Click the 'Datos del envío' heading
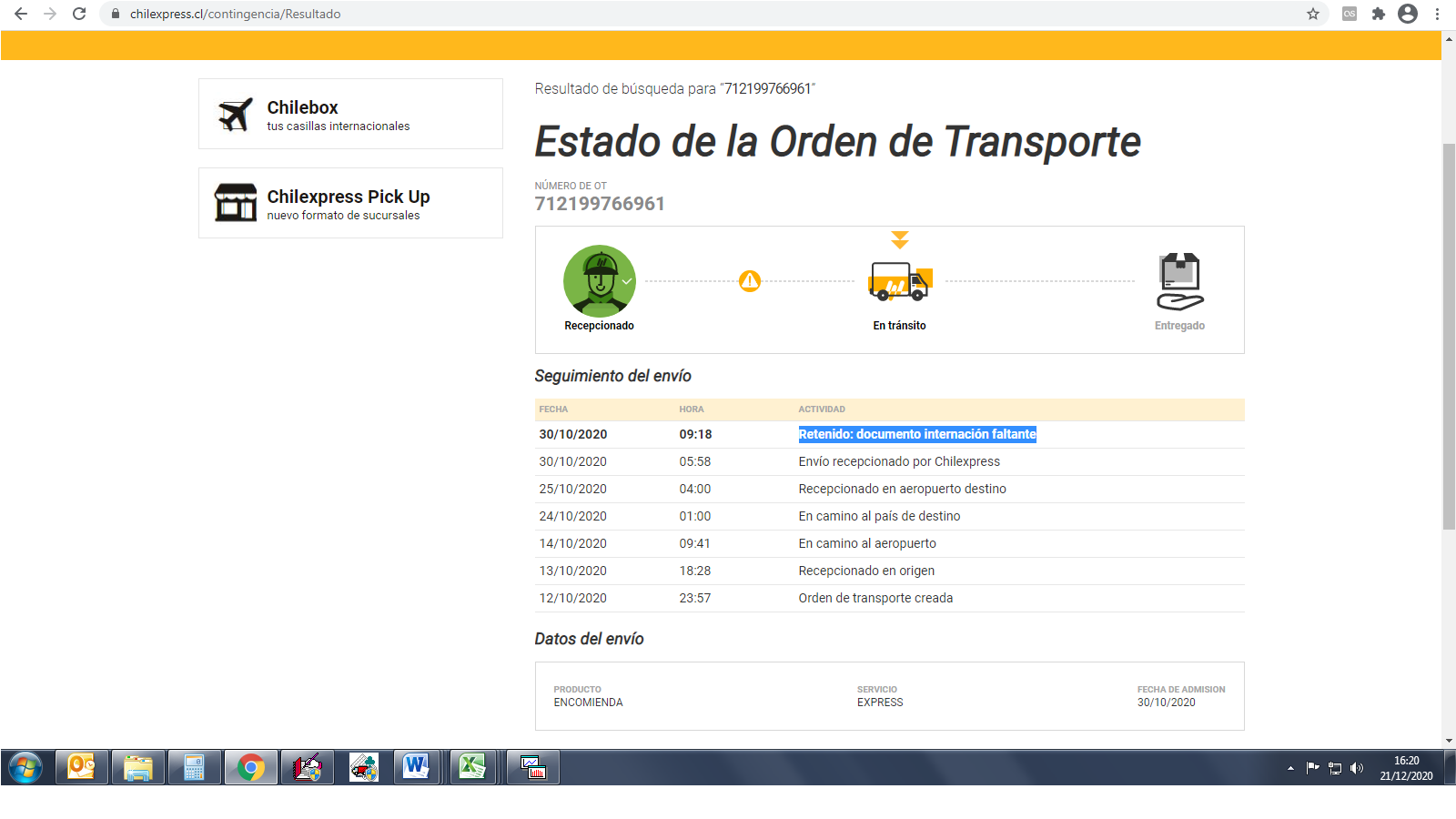Viewport: 1456px width, 819px height. pyautogui.click(x=589, y=639)
